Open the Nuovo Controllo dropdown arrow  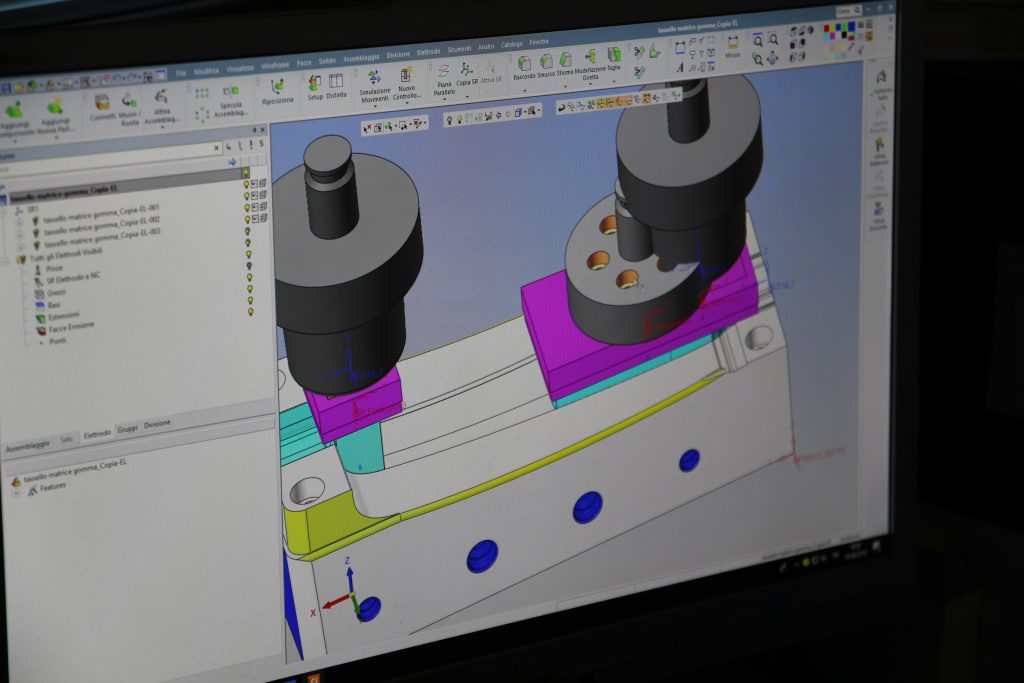pyautogui.click(x=406, y=103)
